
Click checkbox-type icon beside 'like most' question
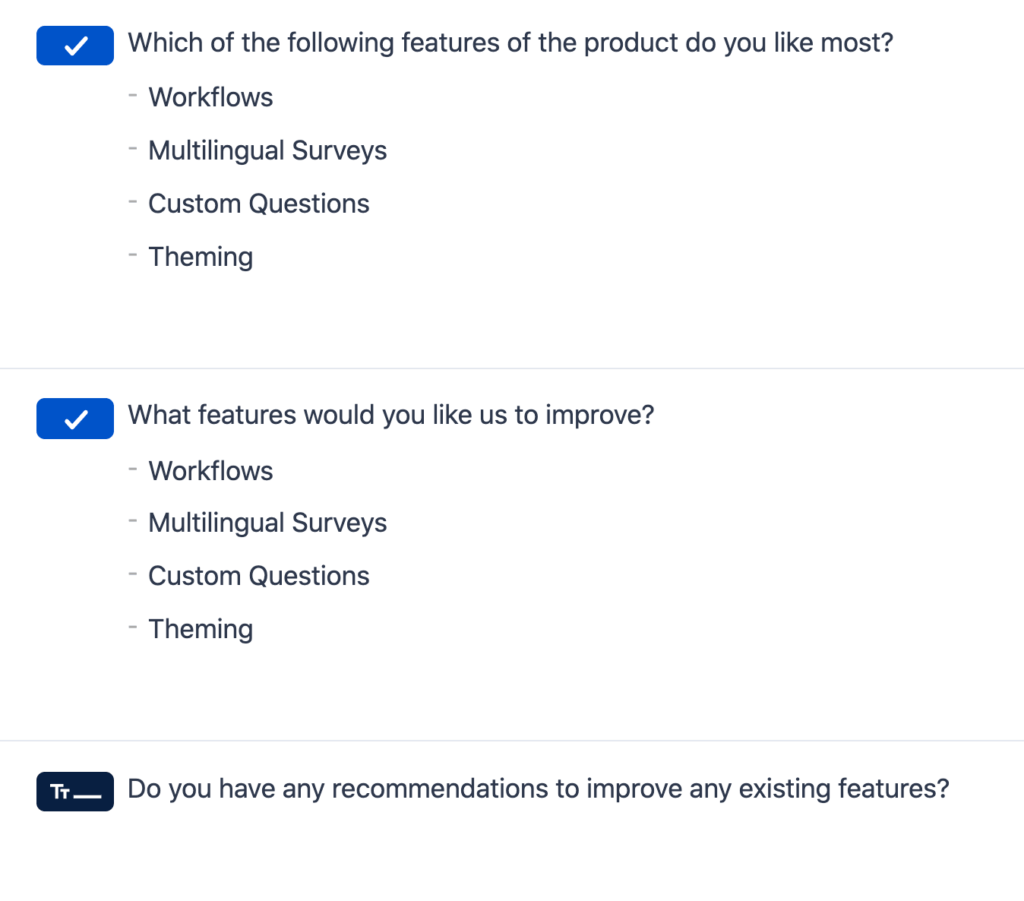coord(75,46)
